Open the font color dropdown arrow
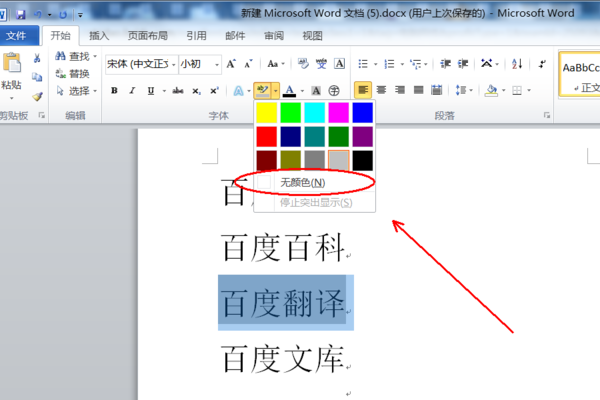Screen dimensions: 600x400 pyautogui.click(x=302, y=91)
